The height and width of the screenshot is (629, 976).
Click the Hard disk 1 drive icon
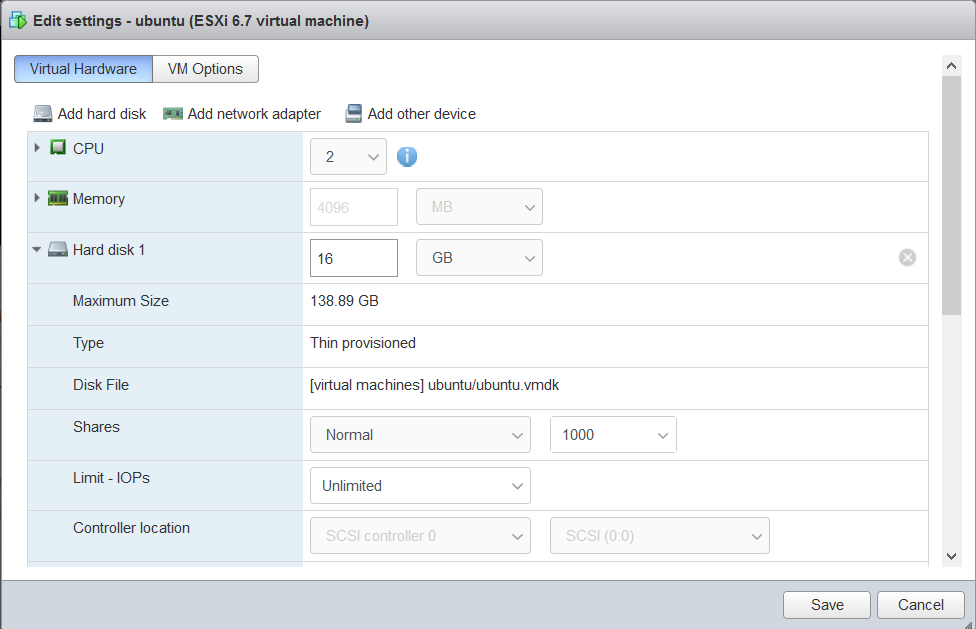(x=58, y=249)
